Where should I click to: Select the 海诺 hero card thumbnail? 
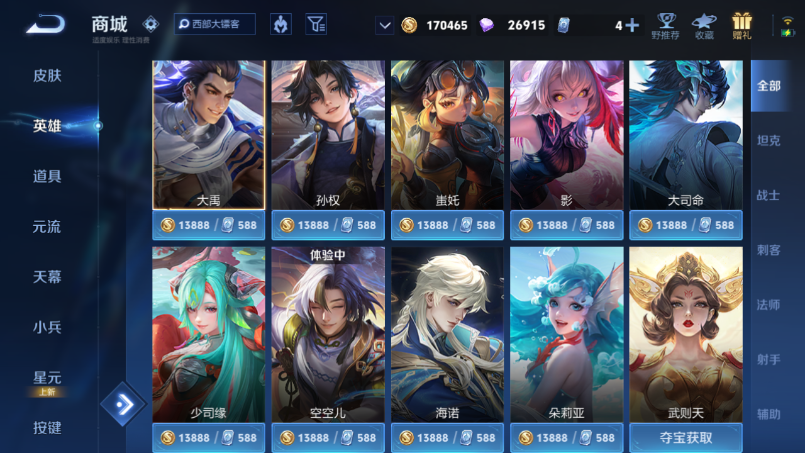coord(447,334)
